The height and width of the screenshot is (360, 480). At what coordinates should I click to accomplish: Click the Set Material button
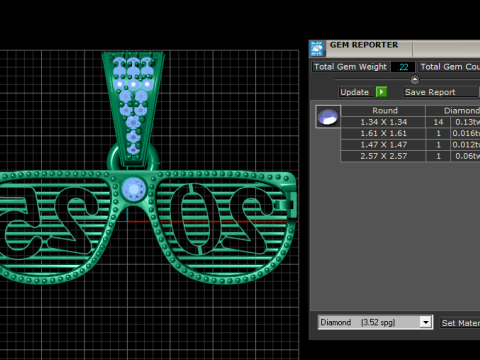pos(460,323)
